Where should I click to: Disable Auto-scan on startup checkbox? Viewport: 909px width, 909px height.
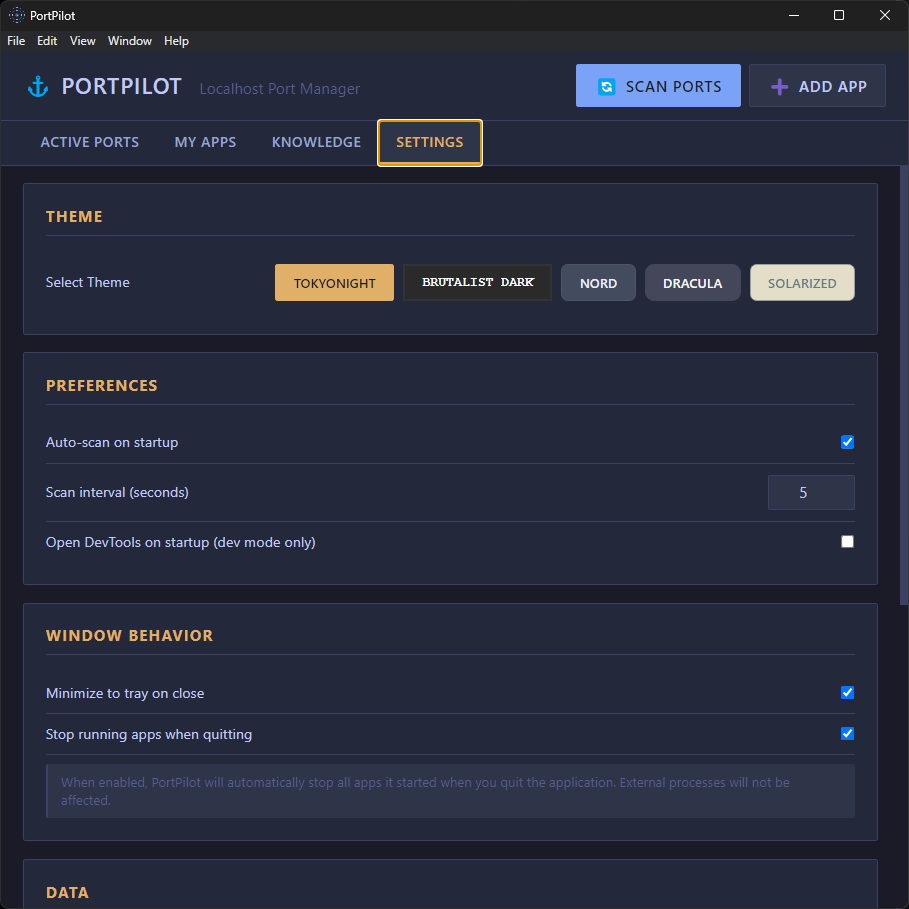(x=847, y=442)
